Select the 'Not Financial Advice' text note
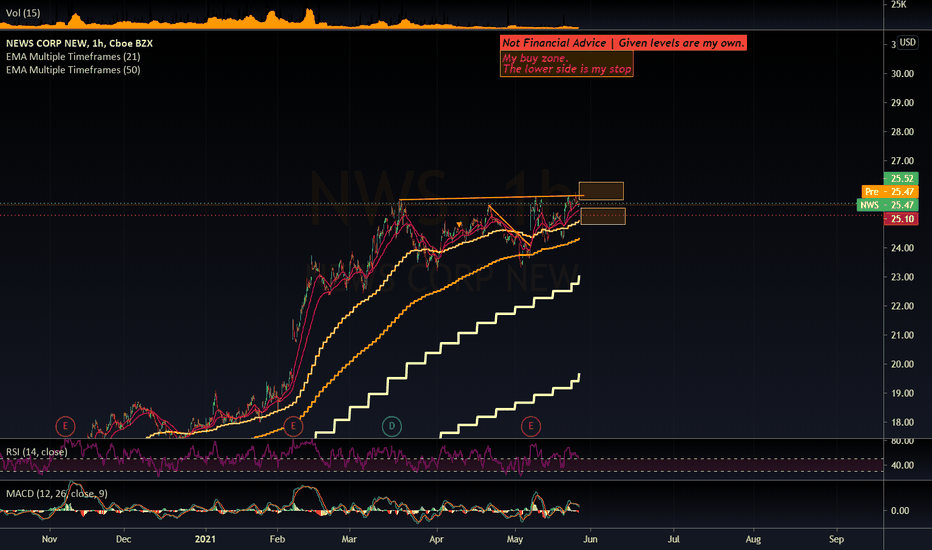 point(623,43)
